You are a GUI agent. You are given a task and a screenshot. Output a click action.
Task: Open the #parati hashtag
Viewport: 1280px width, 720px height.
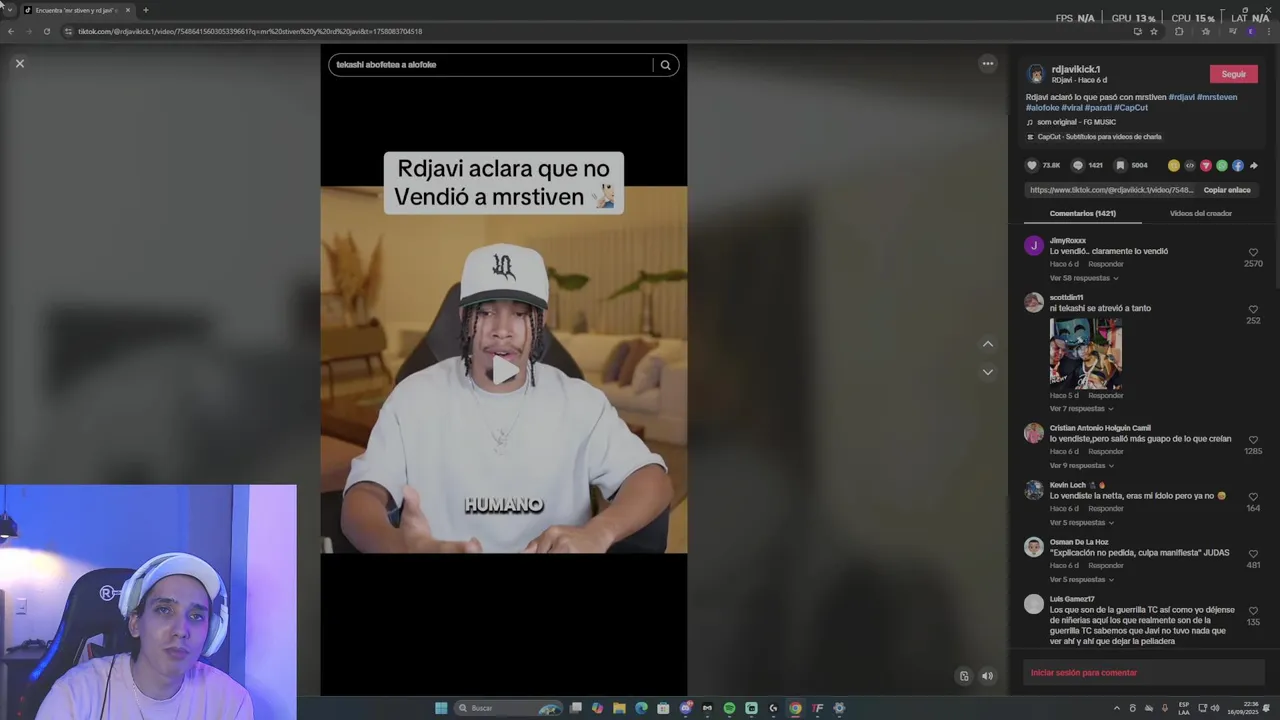pos(1098,108)
